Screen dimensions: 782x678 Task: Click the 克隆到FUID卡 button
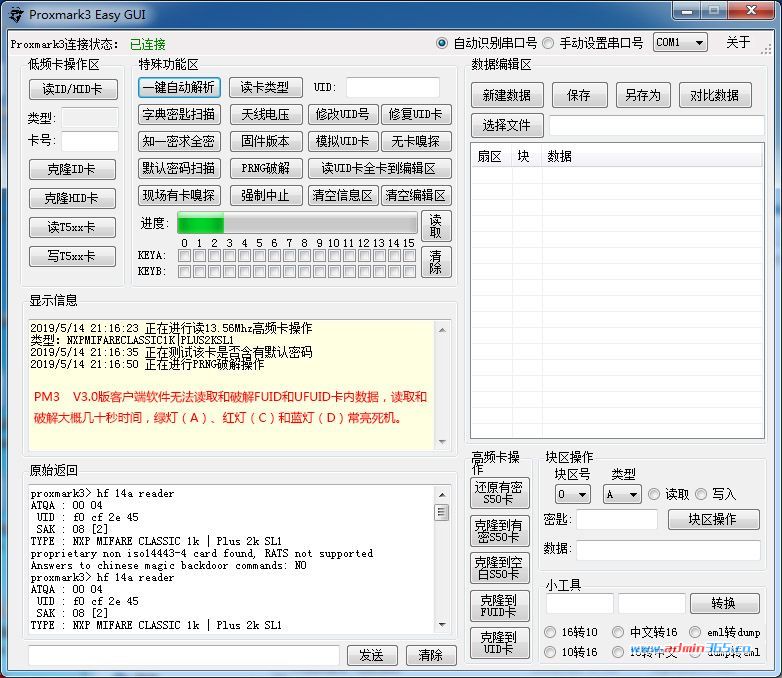[x=500, y=606]
